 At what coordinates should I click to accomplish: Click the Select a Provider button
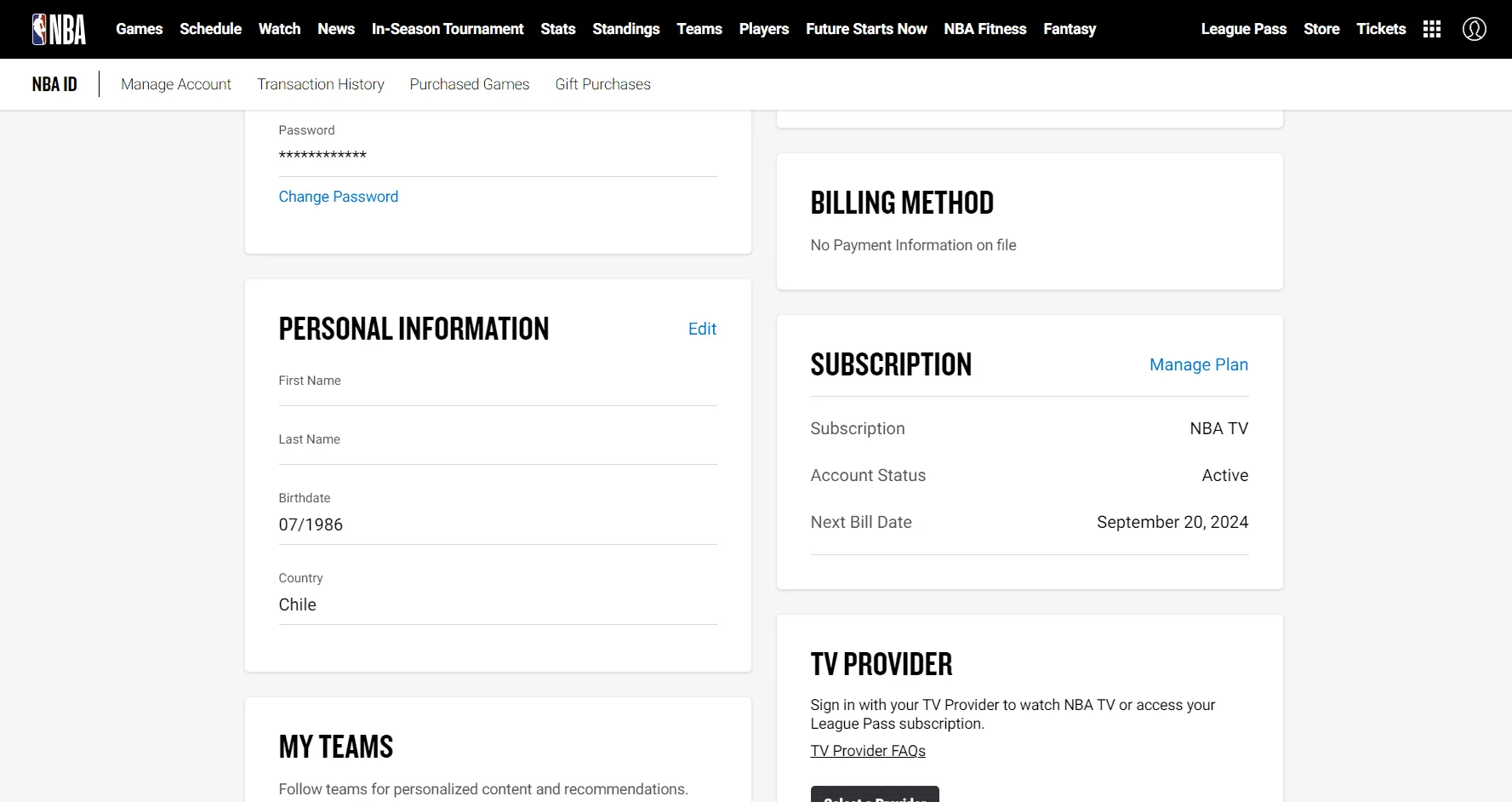pyautogui.click(x=875, y=794)
